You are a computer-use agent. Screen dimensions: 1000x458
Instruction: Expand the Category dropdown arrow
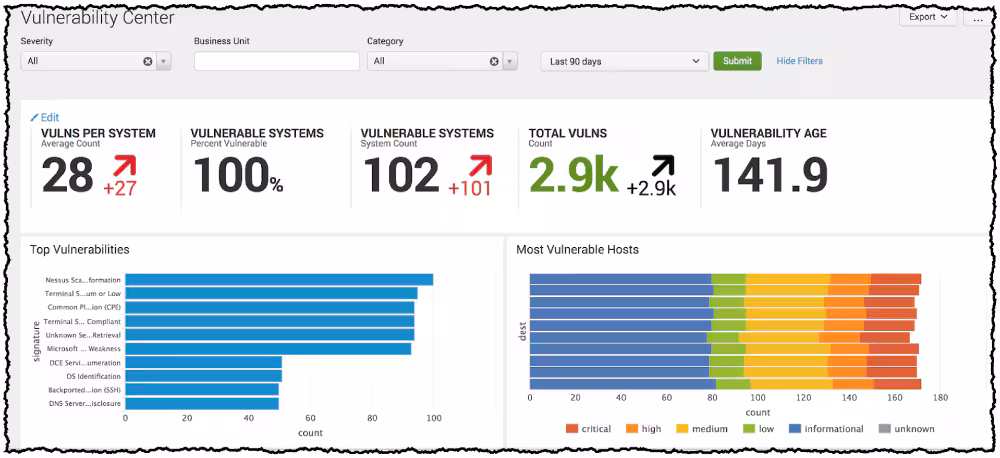509,62
